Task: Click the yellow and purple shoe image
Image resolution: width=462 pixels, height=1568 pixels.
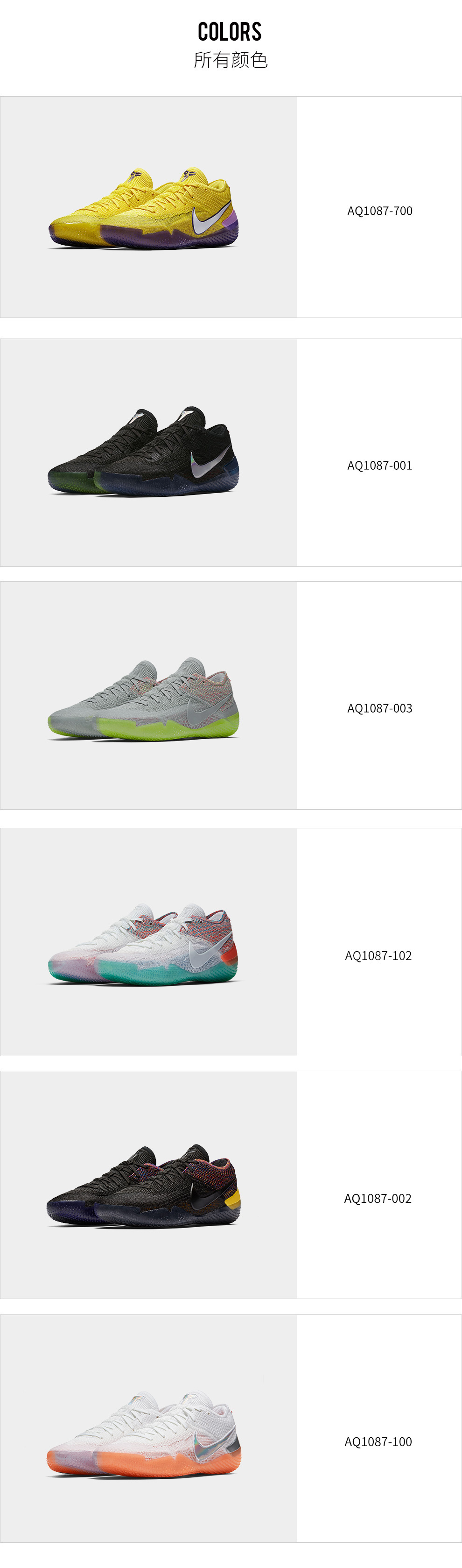Action: pos(144,208)
